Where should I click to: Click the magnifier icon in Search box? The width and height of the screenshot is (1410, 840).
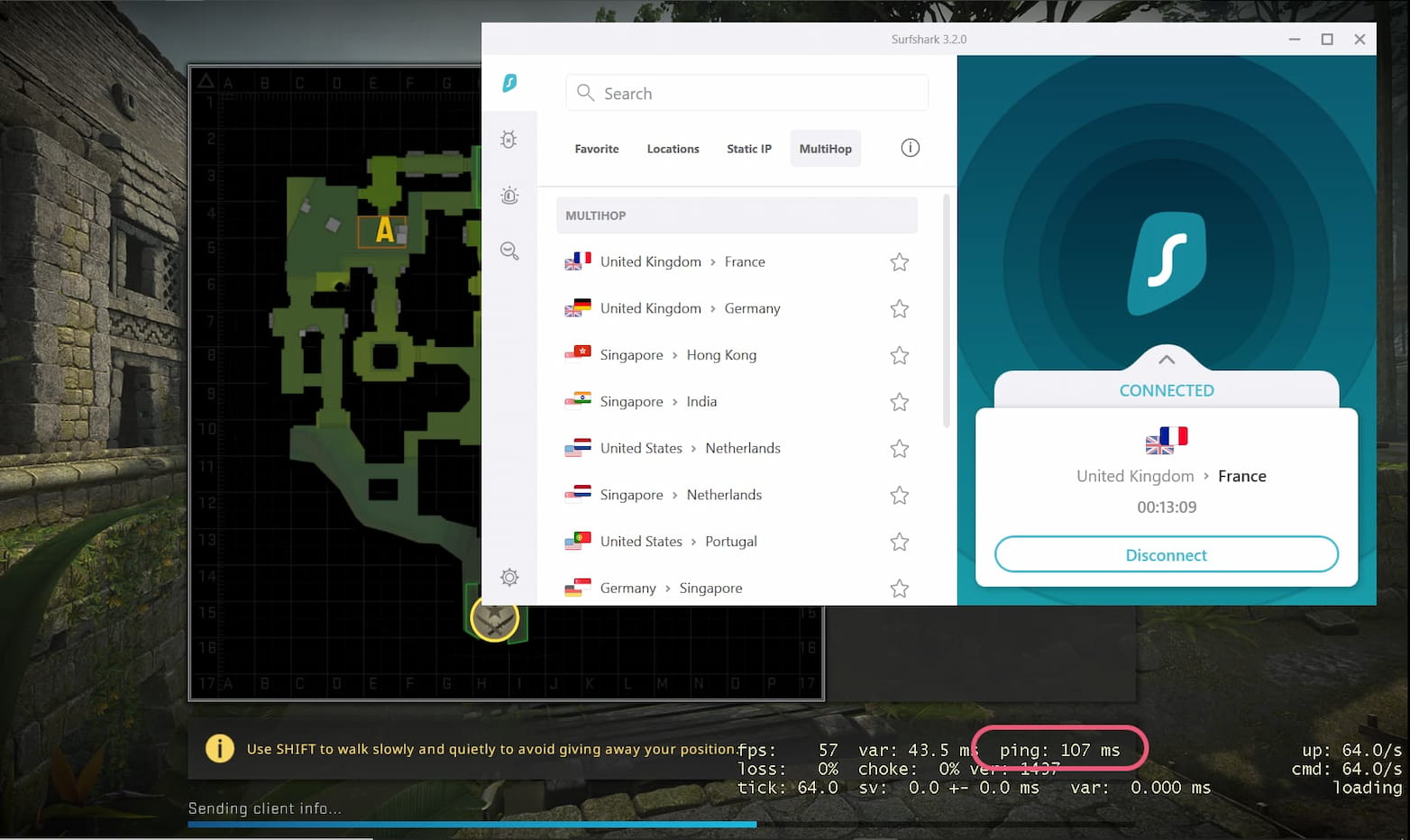pyautogui.click(x=585, y=93)
